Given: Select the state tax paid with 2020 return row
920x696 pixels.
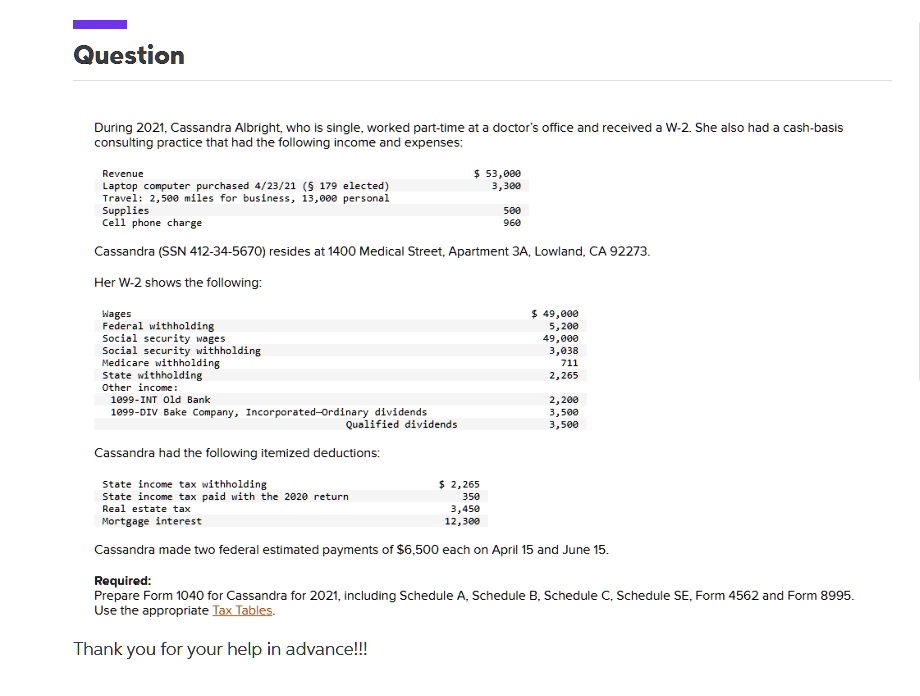Looking at the screenshot, I should pos(291,496).
